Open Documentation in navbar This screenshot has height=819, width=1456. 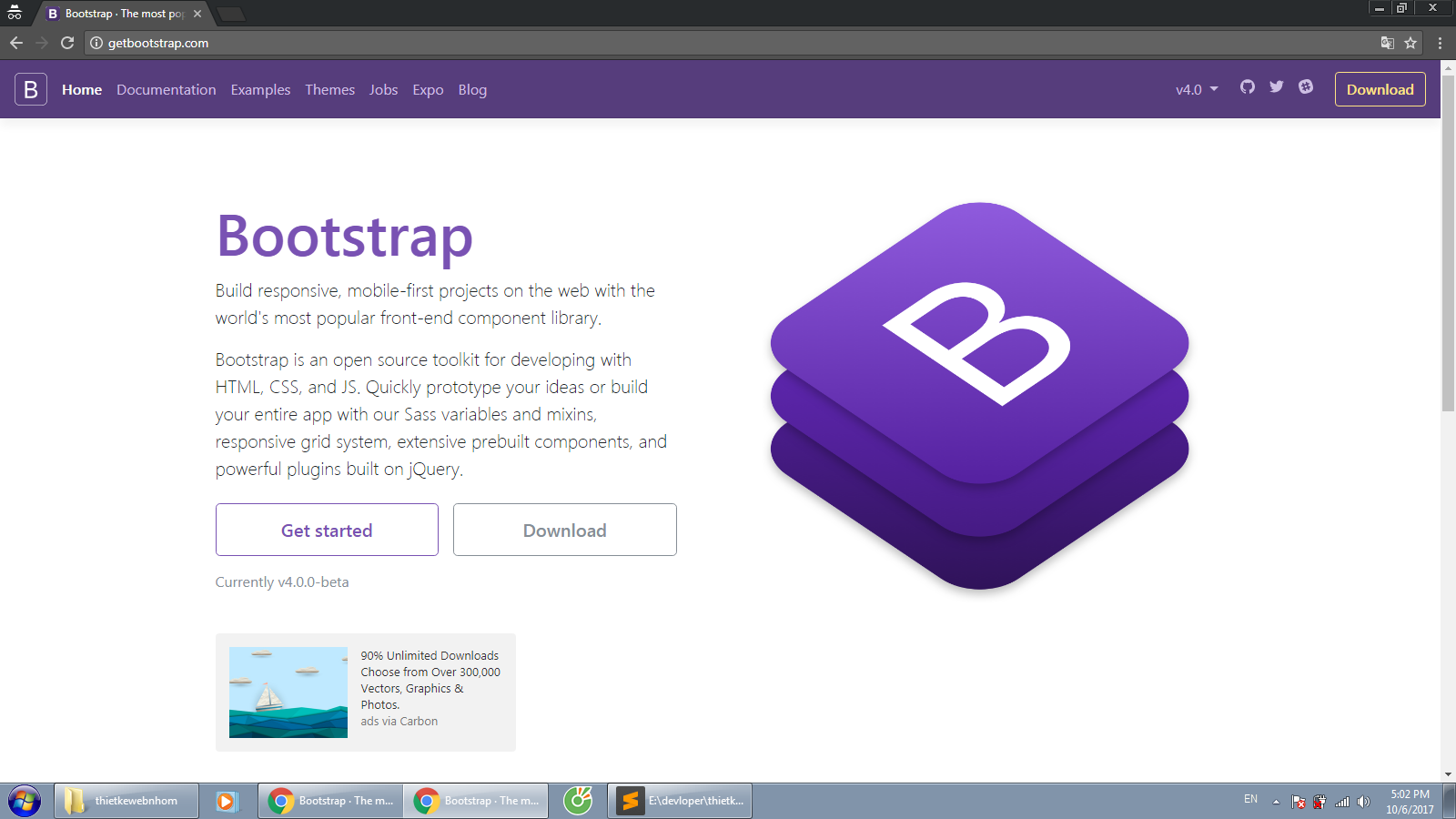click(x=167, y=89)
